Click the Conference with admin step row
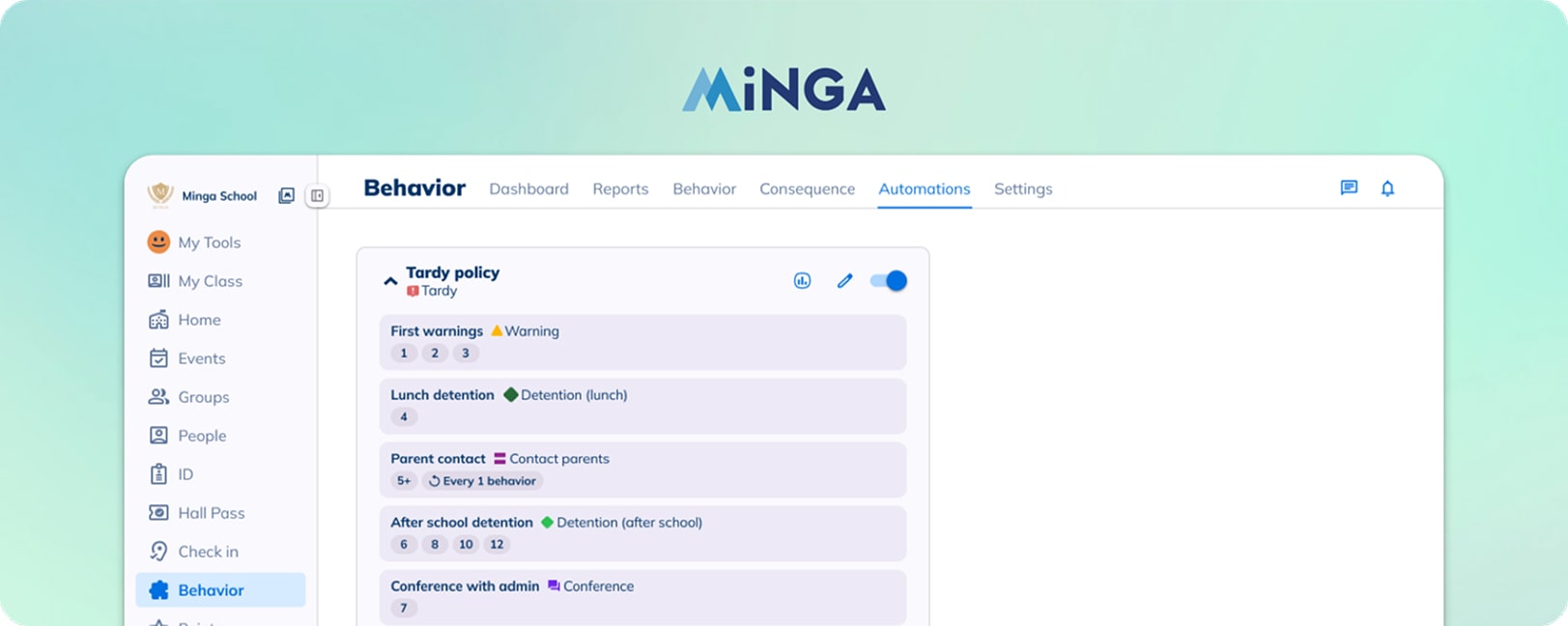The height and width of the screenshot is (626, 1568). [x=642, y=597]
